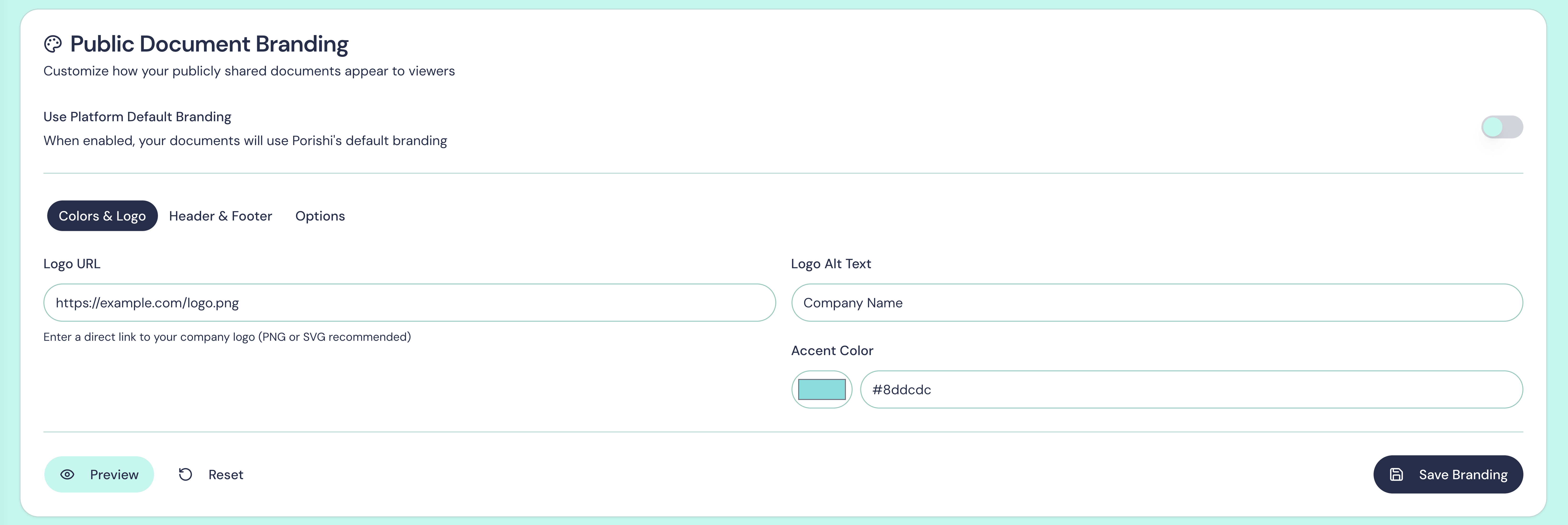Image resolution: width=1568 pixels, height=525 pixels.
Task: Select the Options tab
Action: pos(320,216)
